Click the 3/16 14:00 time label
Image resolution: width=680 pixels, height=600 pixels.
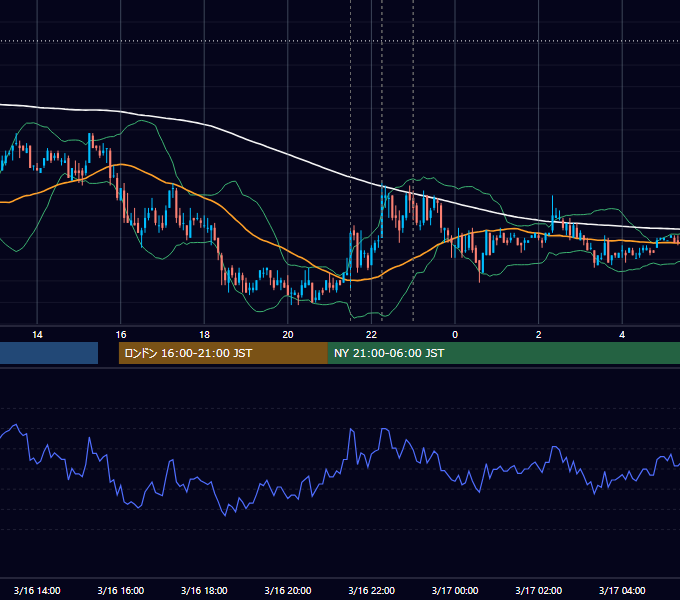[37, 590]
